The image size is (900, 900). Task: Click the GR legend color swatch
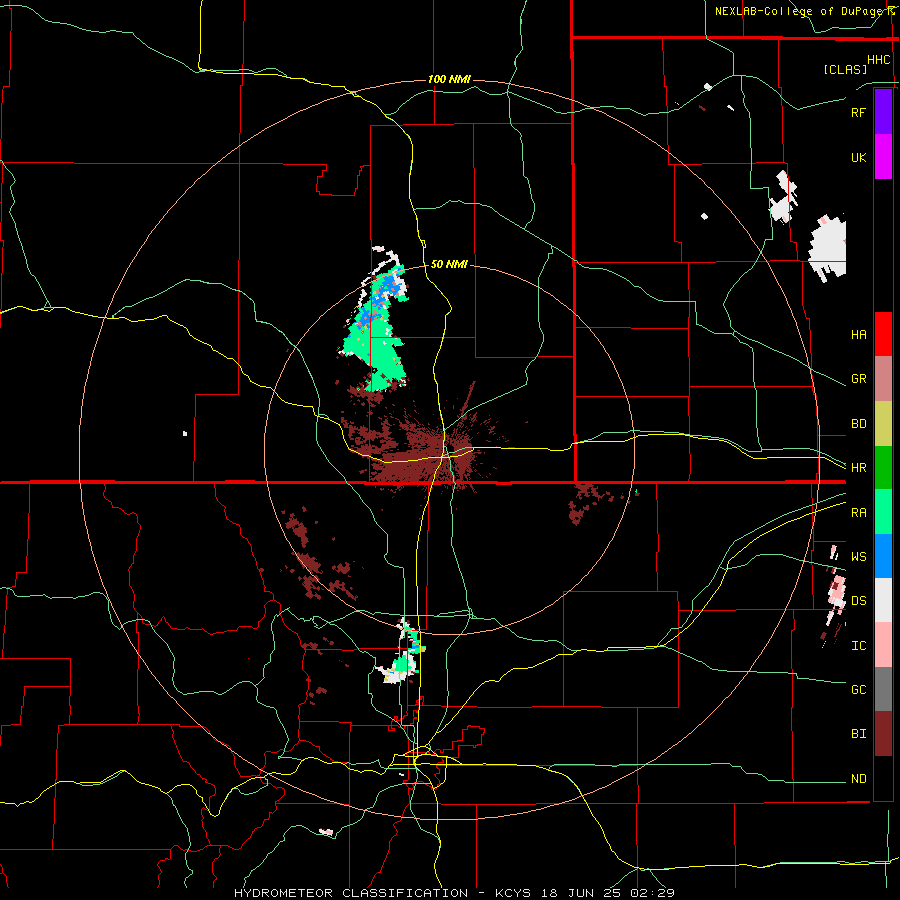point(883,379)
